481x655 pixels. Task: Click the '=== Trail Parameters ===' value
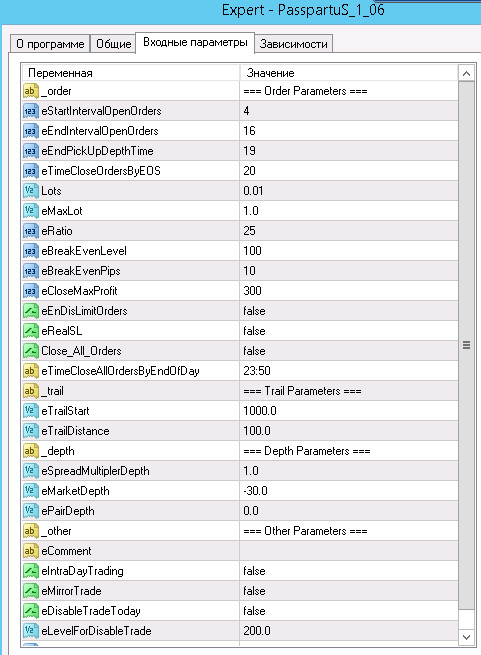(303, 391)
